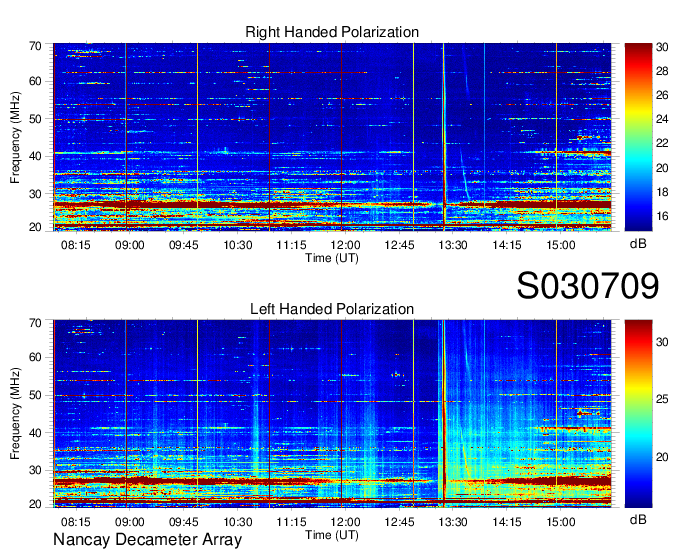
Task: Click the 11:15 tick in Right Handed plot
Action: pos(291,245)
